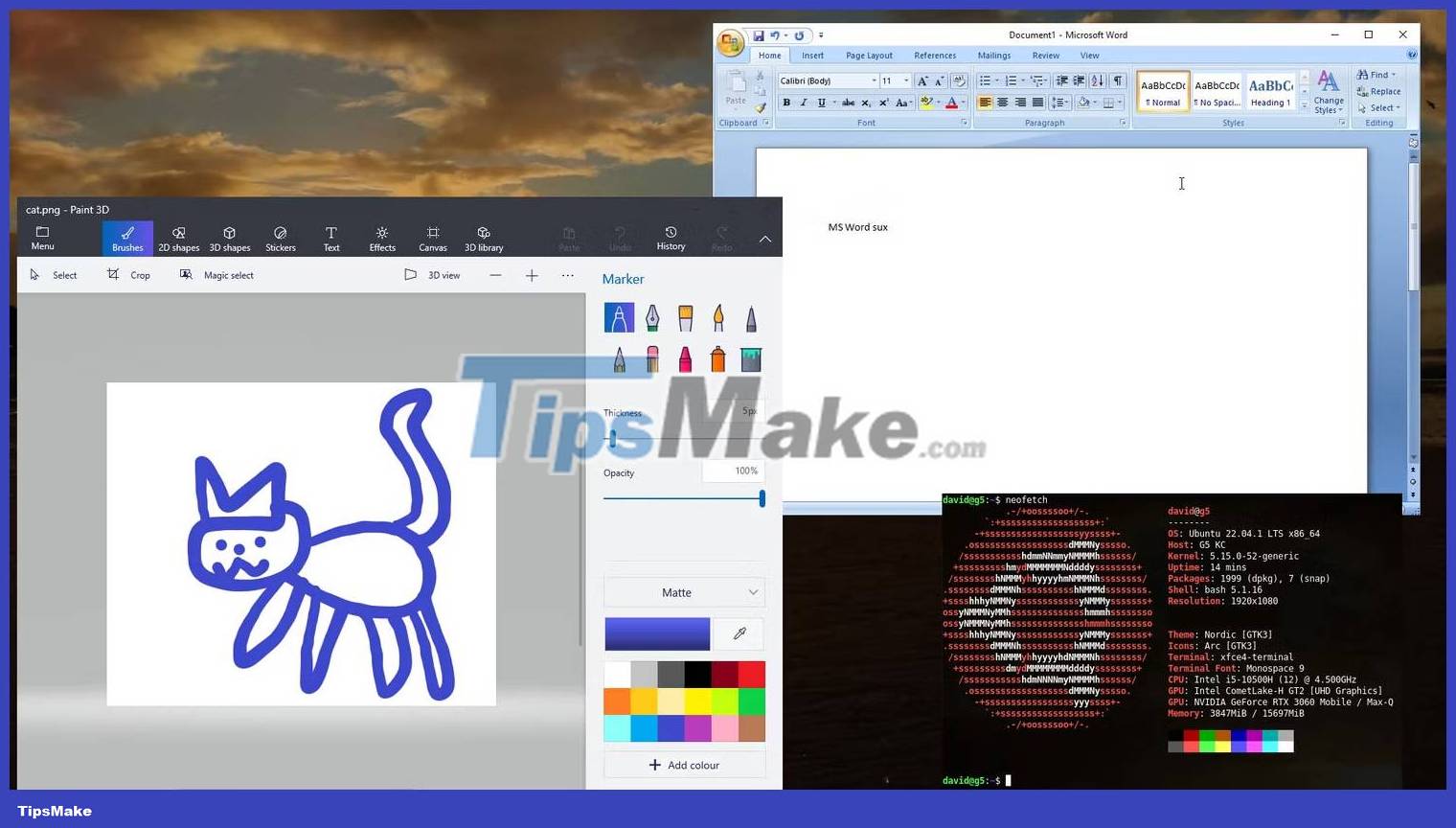Select the Calligraphy pen in Paint 3D
This screenshot has width=1456, height=828.
pos(652,317)
